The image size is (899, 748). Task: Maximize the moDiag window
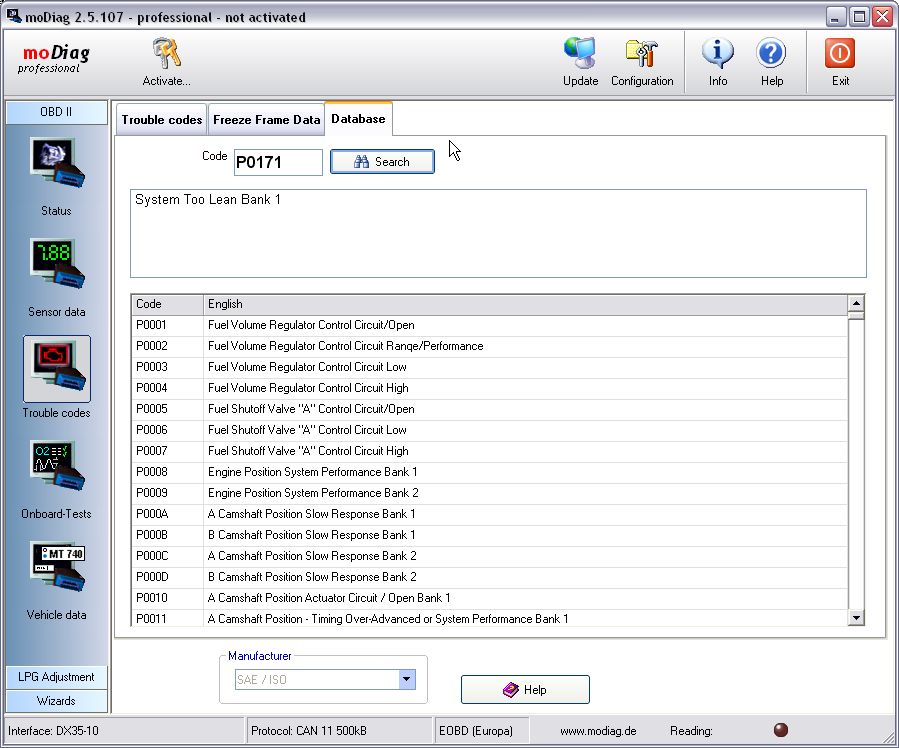(x=859, y=17)
